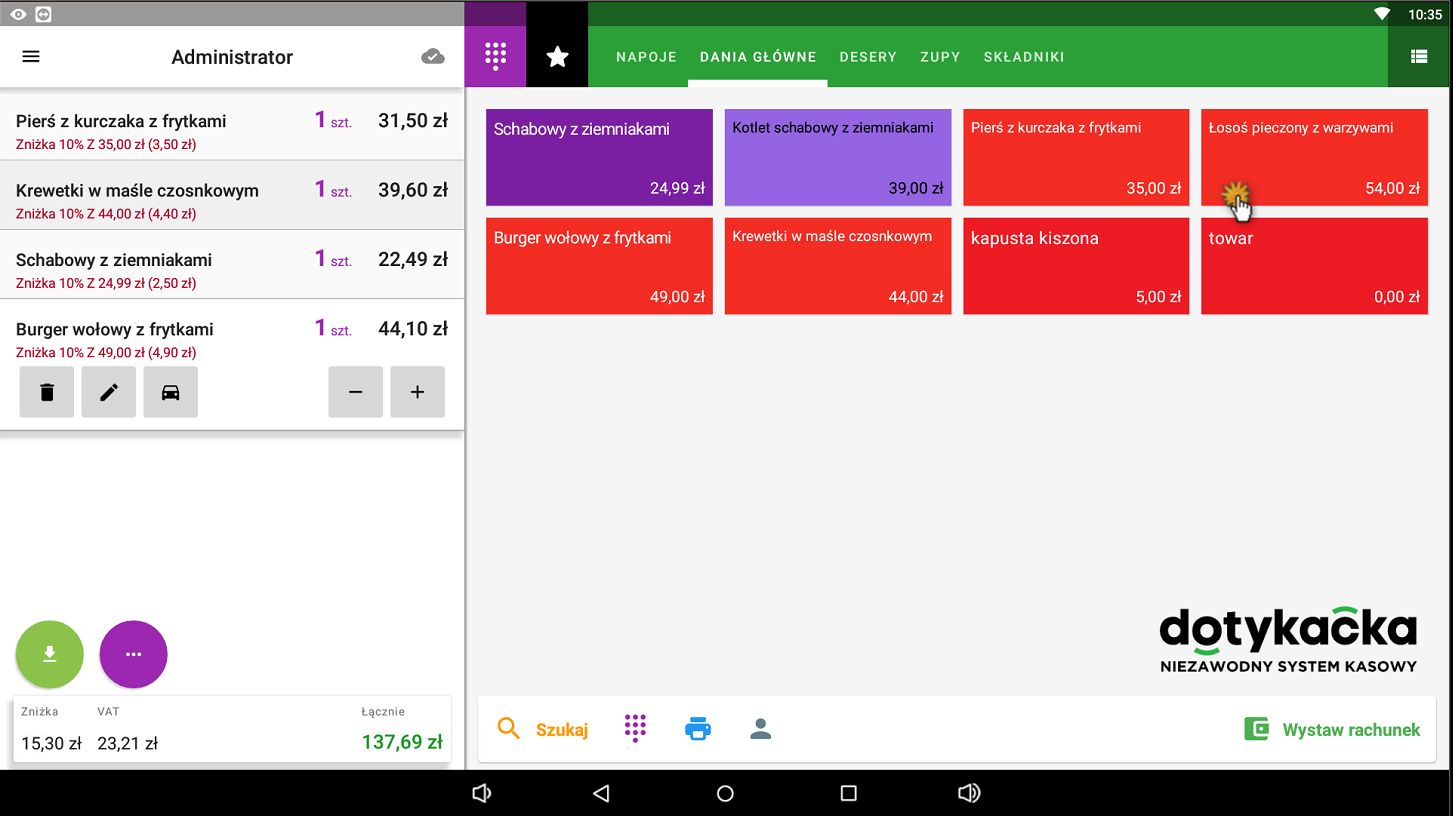Click the cloud sync status icon

433,57
